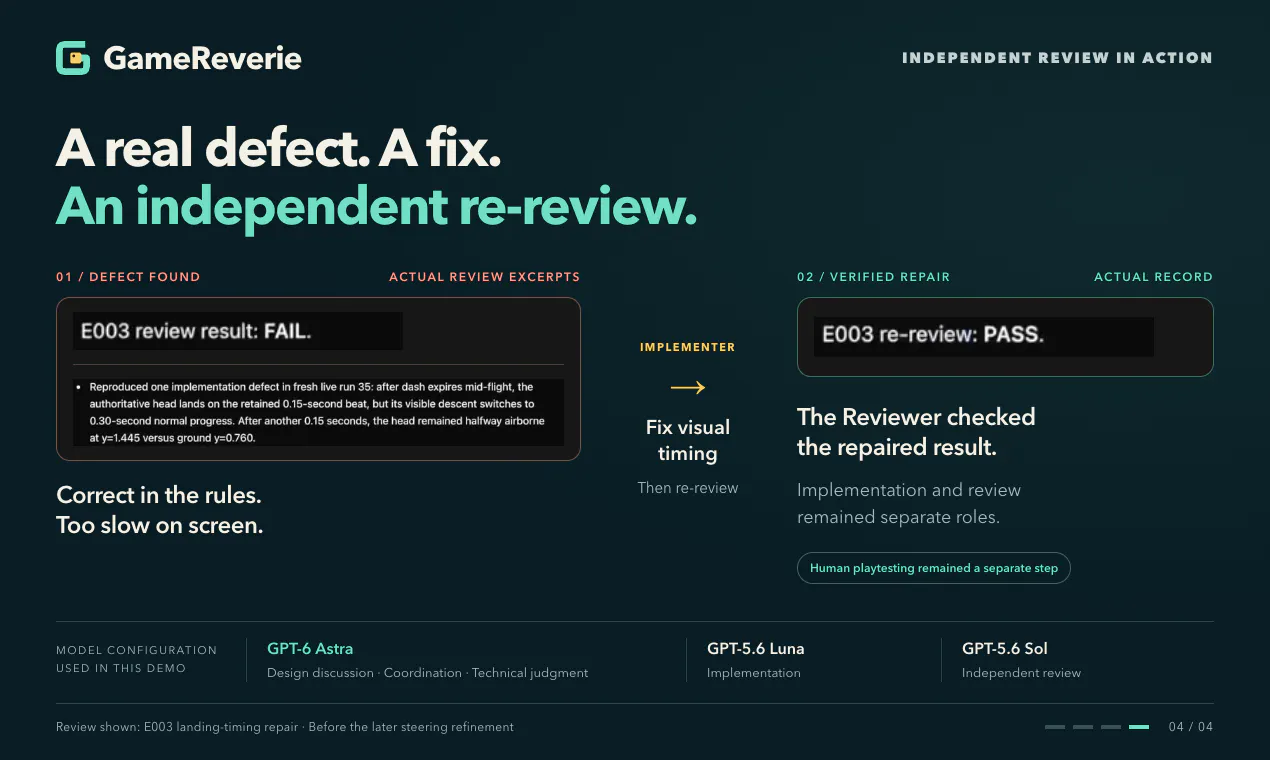Click 'E003 review result: FAIL.' text
Screen dimensions: 1270x760
[196, 332]
